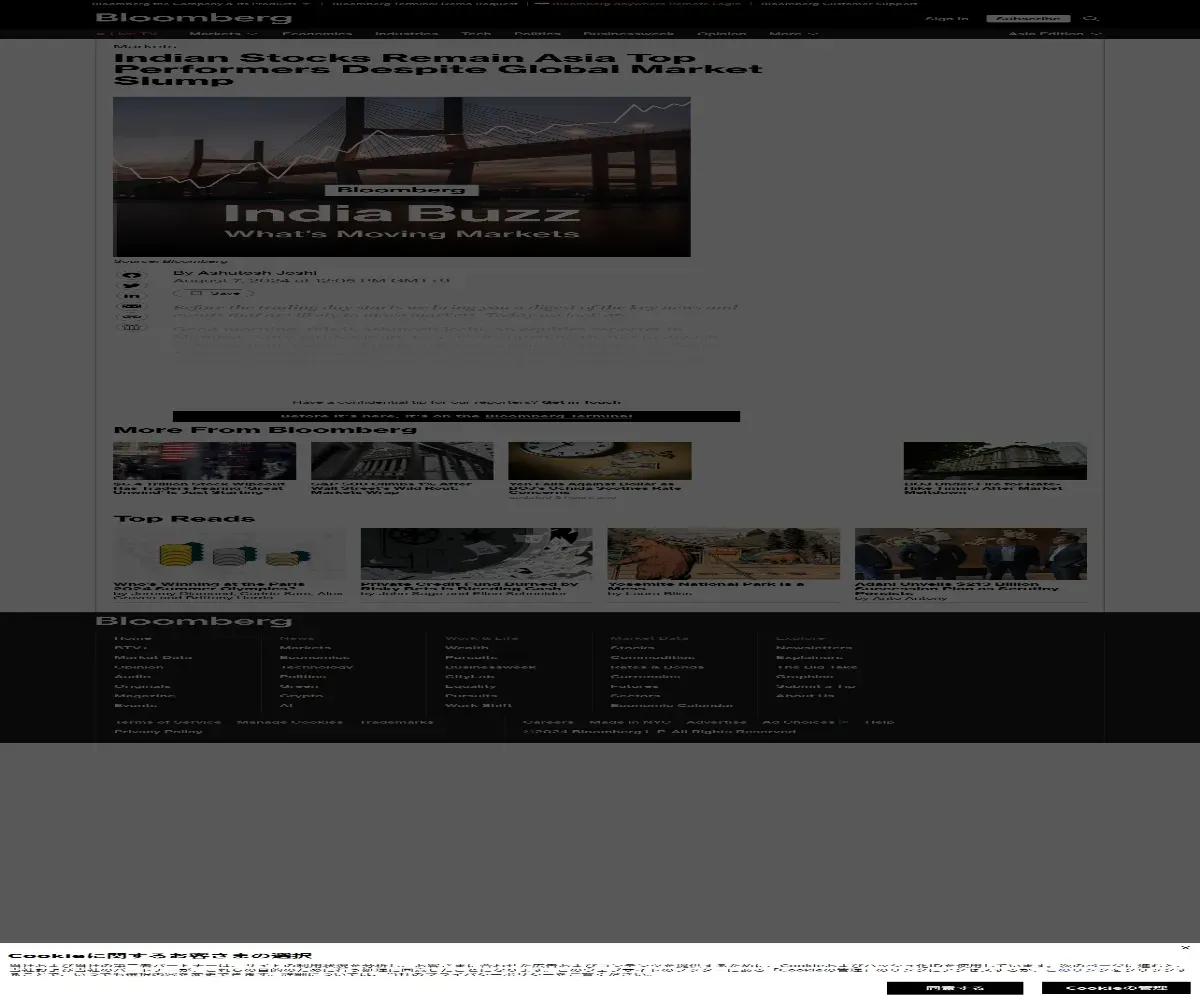Image resolution: width=1200 pixels, height=1000 pixels.
Task: Open footer Advertise link
Action: point(716,722)
